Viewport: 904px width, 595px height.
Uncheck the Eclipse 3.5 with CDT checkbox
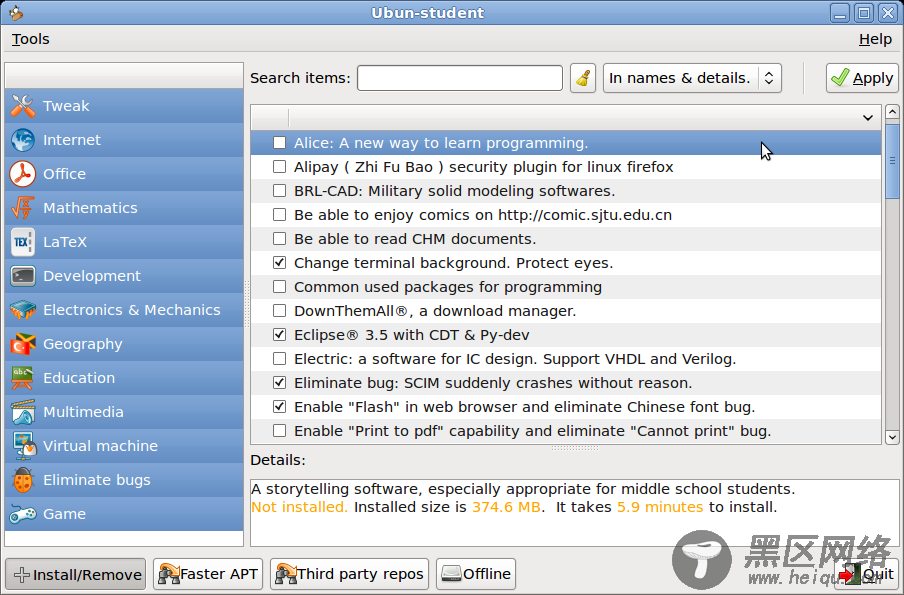[280, 335]
